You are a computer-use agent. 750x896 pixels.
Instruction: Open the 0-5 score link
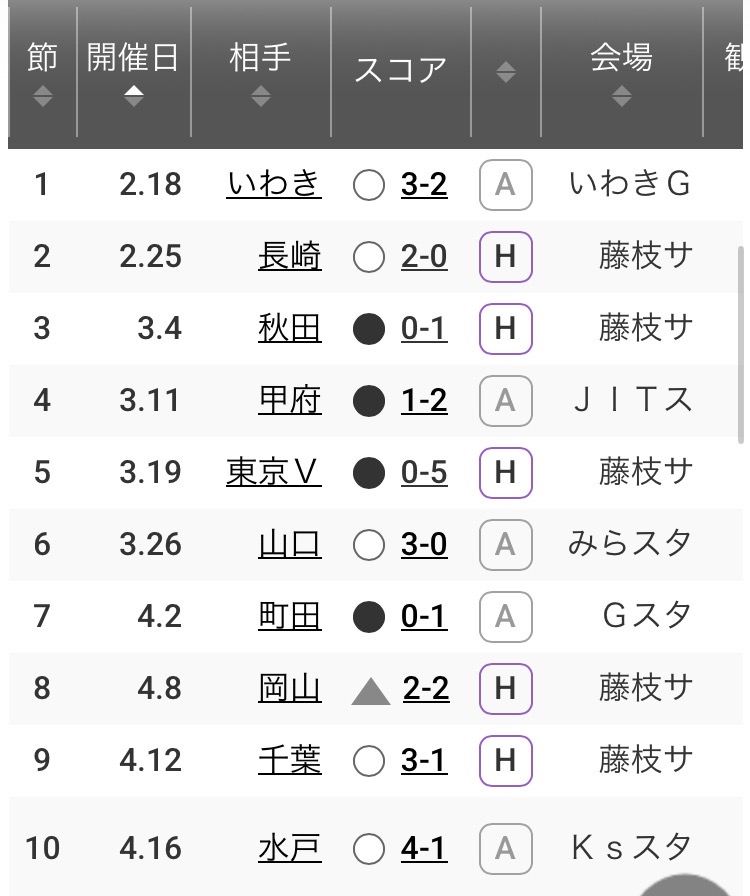(424, 473)
